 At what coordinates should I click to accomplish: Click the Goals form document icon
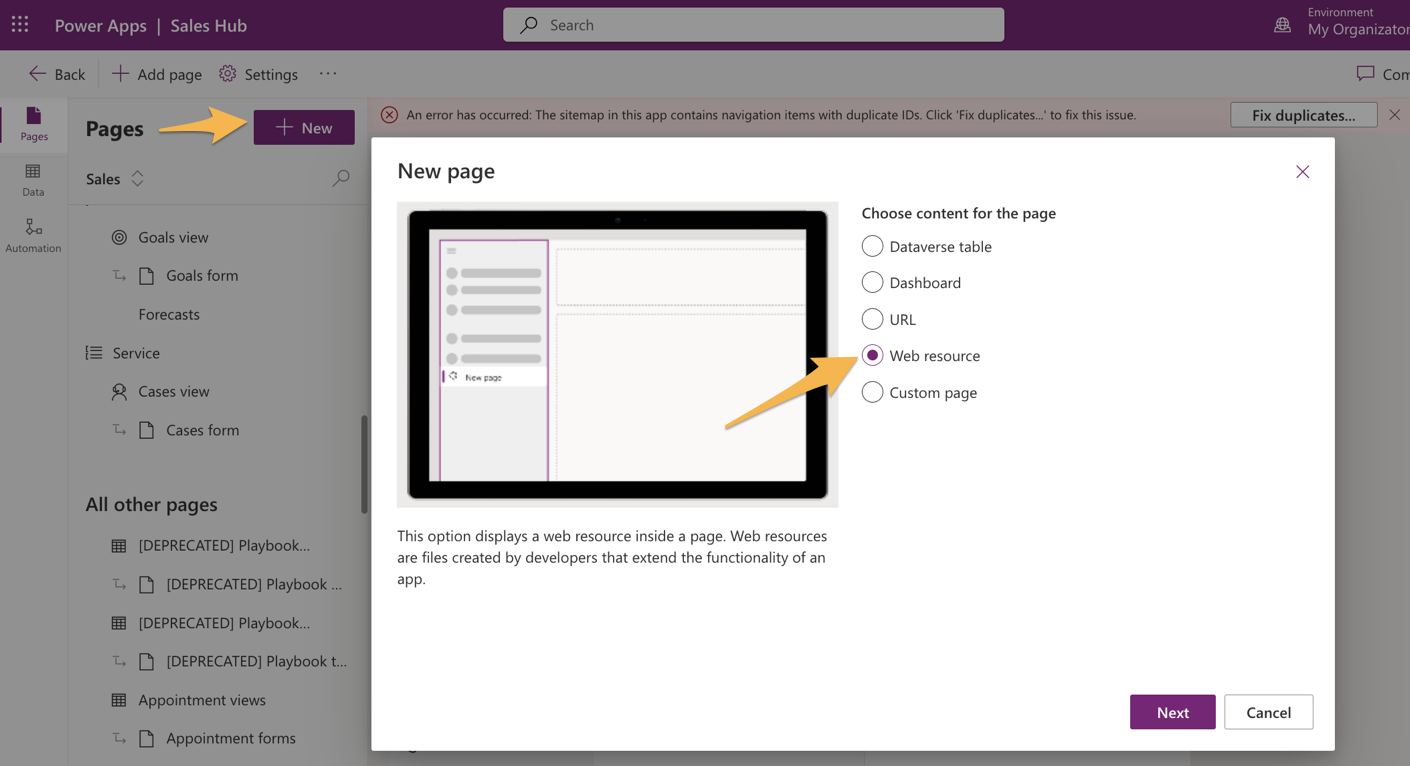tap(147, 276)
